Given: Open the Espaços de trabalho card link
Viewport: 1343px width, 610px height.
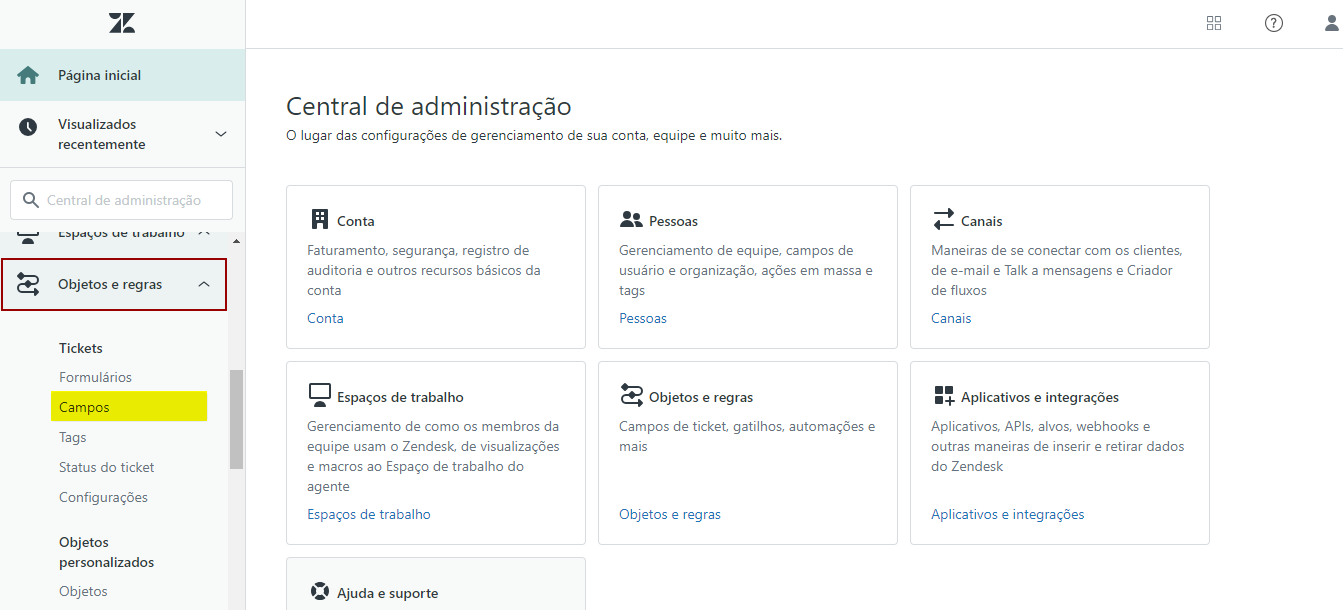Looking at the screenshot, I should pyautogui.click(x=368, y=514).
